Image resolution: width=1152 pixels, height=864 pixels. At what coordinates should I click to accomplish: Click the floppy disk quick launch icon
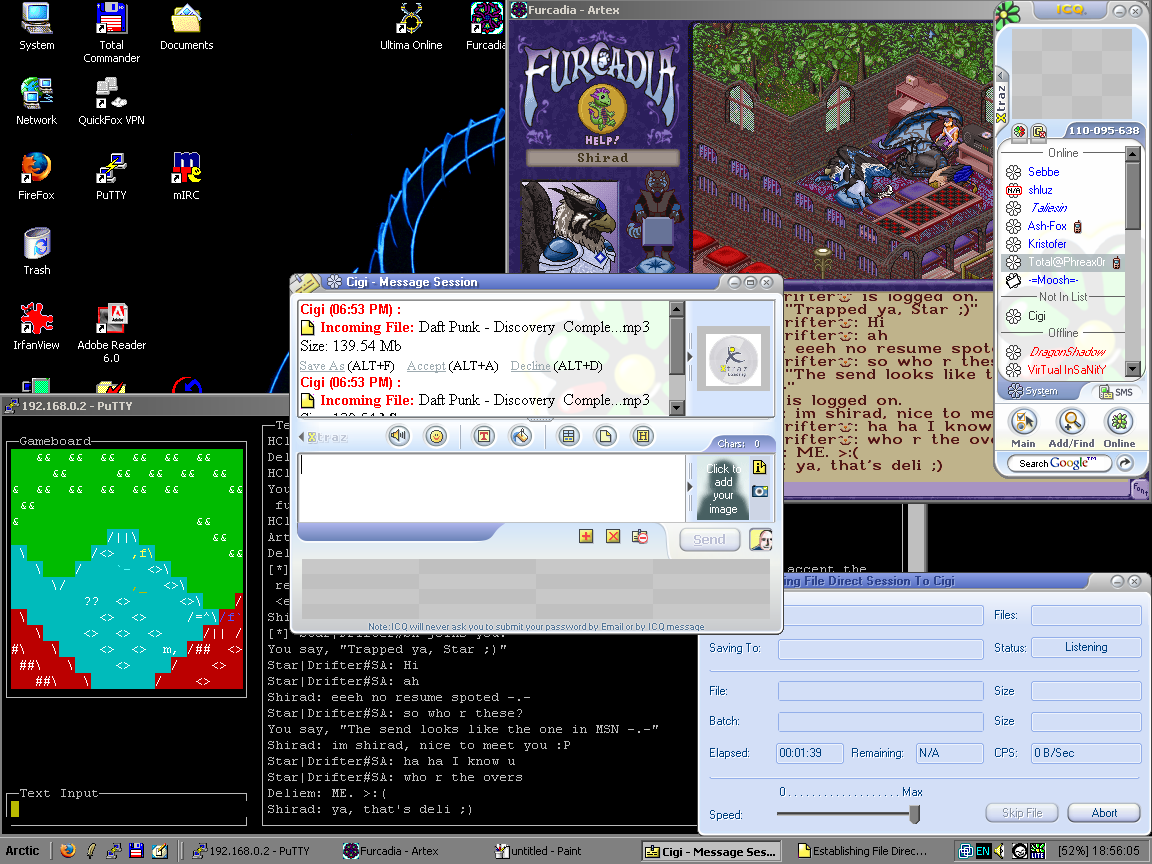pyautogui.click(x=136, y=851)
